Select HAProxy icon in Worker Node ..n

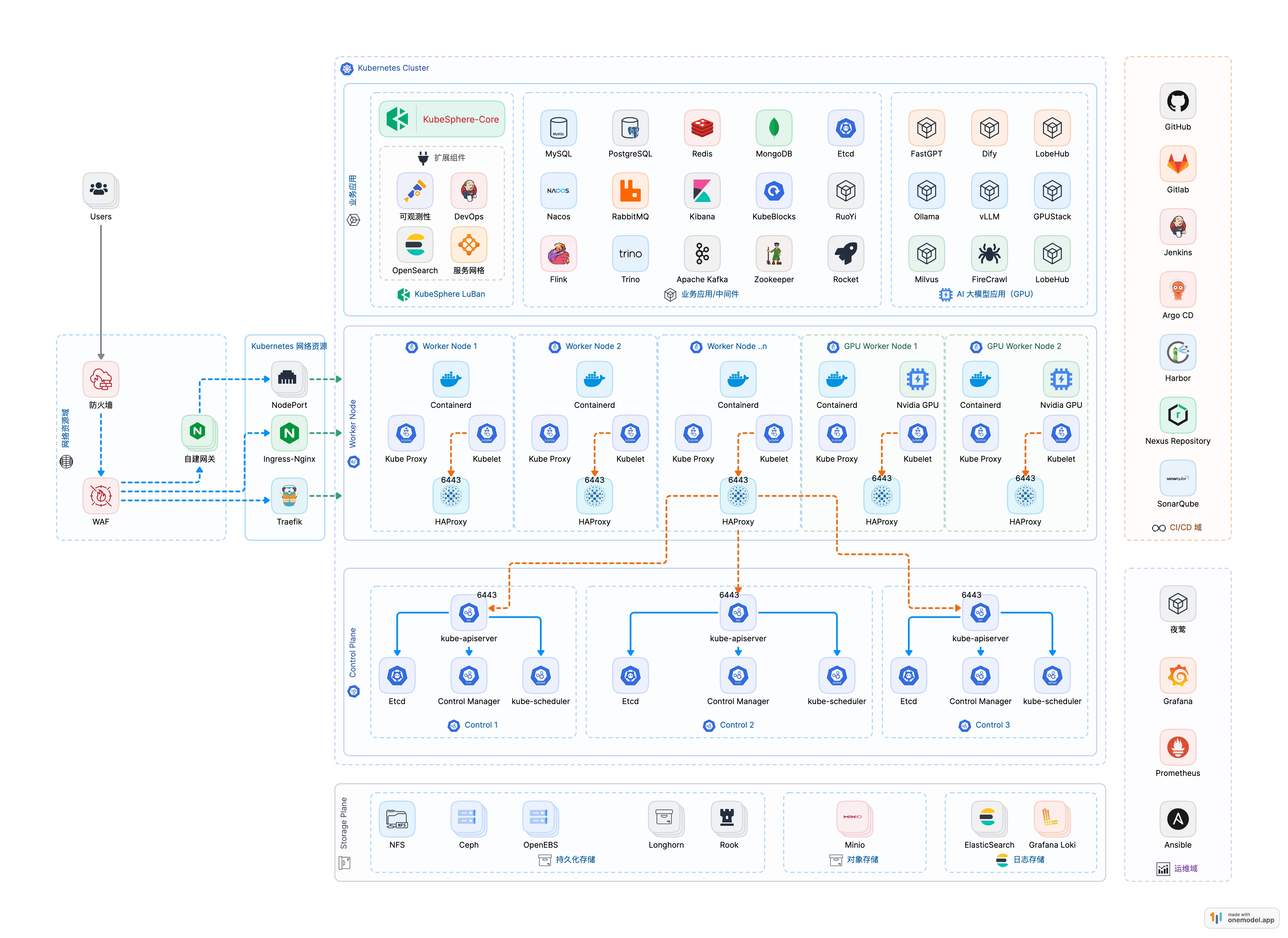click(x=738, y=496)
